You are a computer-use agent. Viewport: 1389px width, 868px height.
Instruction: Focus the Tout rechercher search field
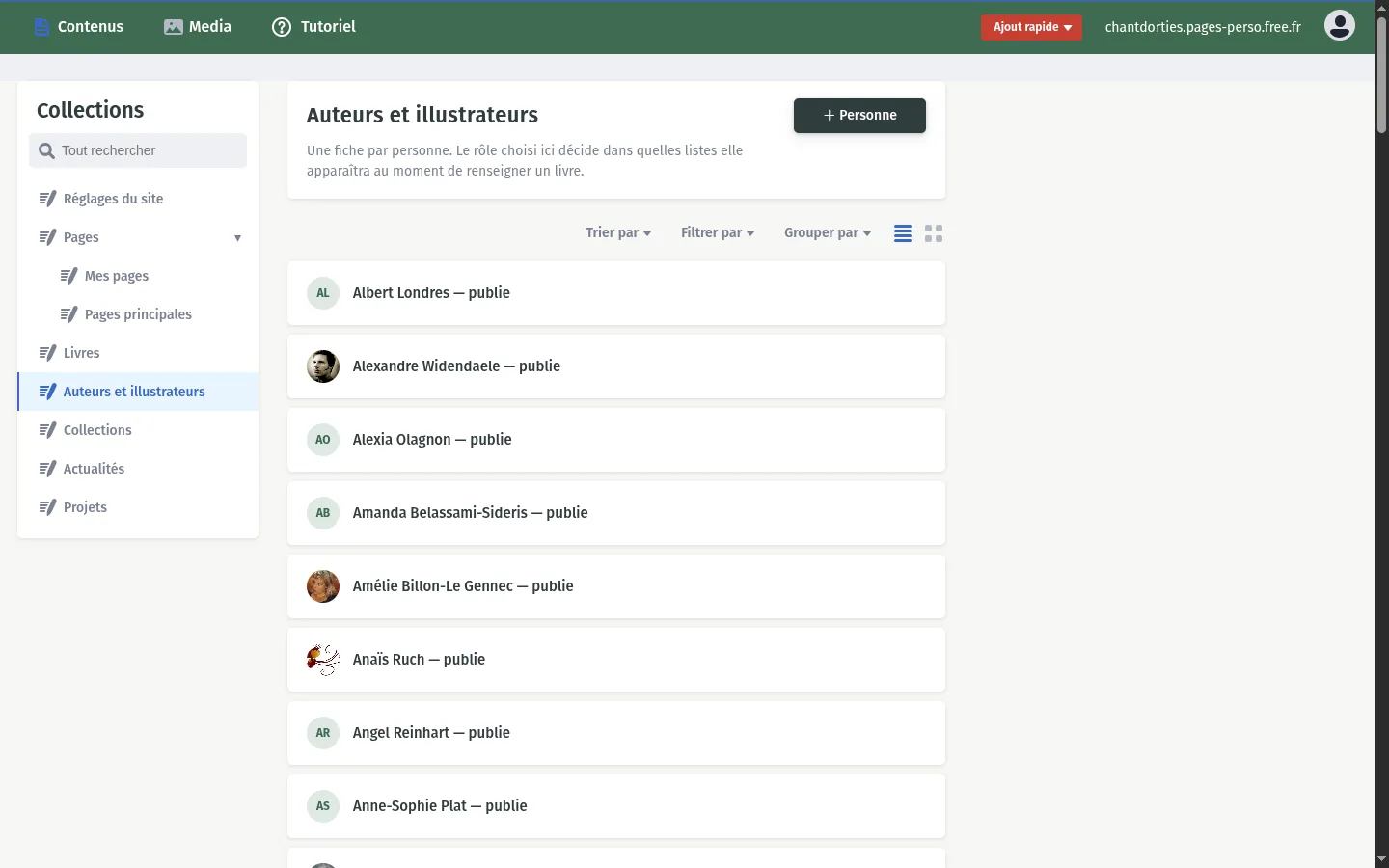pos(138,150)
